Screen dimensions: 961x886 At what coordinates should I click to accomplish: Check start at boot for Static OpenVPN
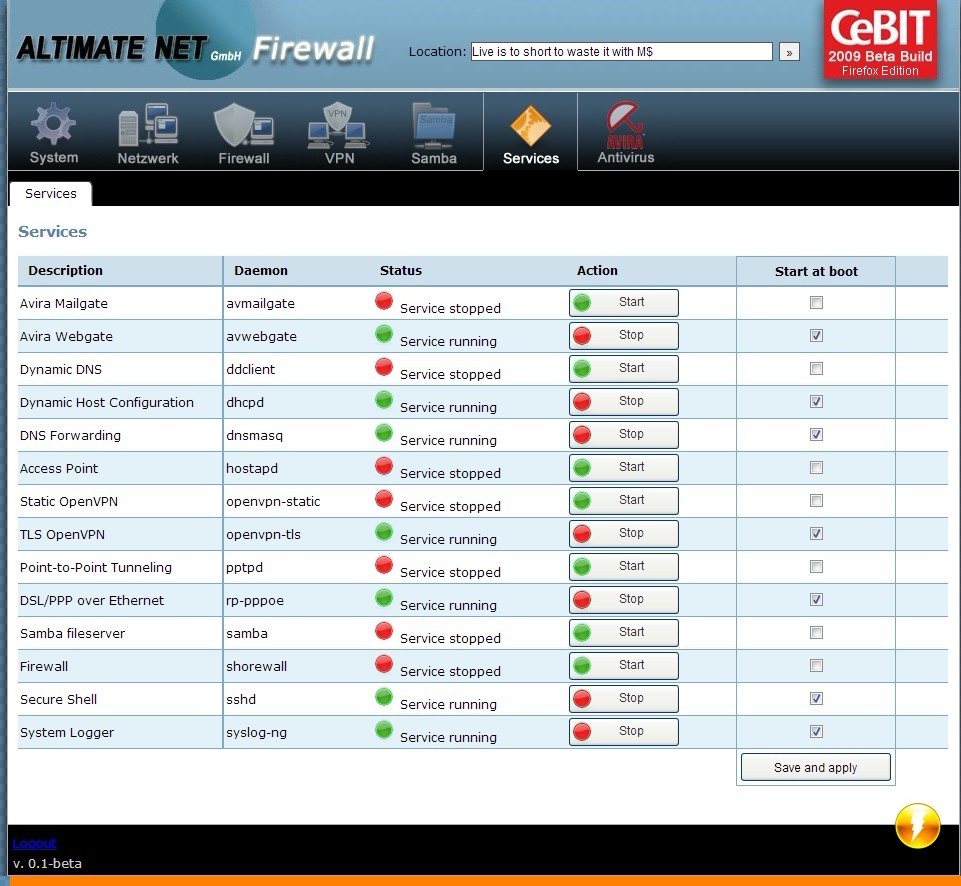[816, 501]
